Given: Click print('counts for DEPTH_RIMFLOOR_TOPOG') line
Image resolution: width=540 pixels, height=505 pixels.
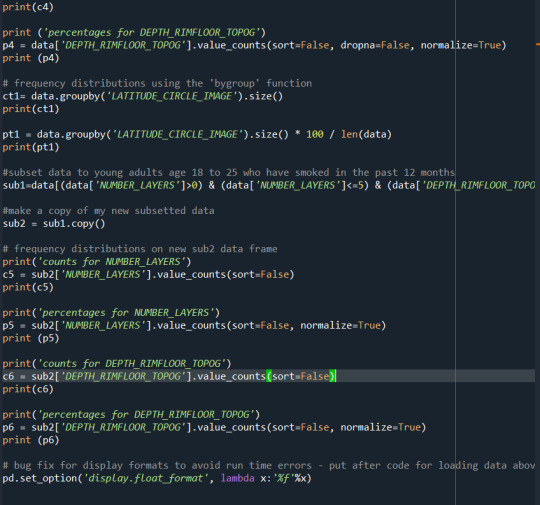Looking at the screenshot, I should coord(117,364).
